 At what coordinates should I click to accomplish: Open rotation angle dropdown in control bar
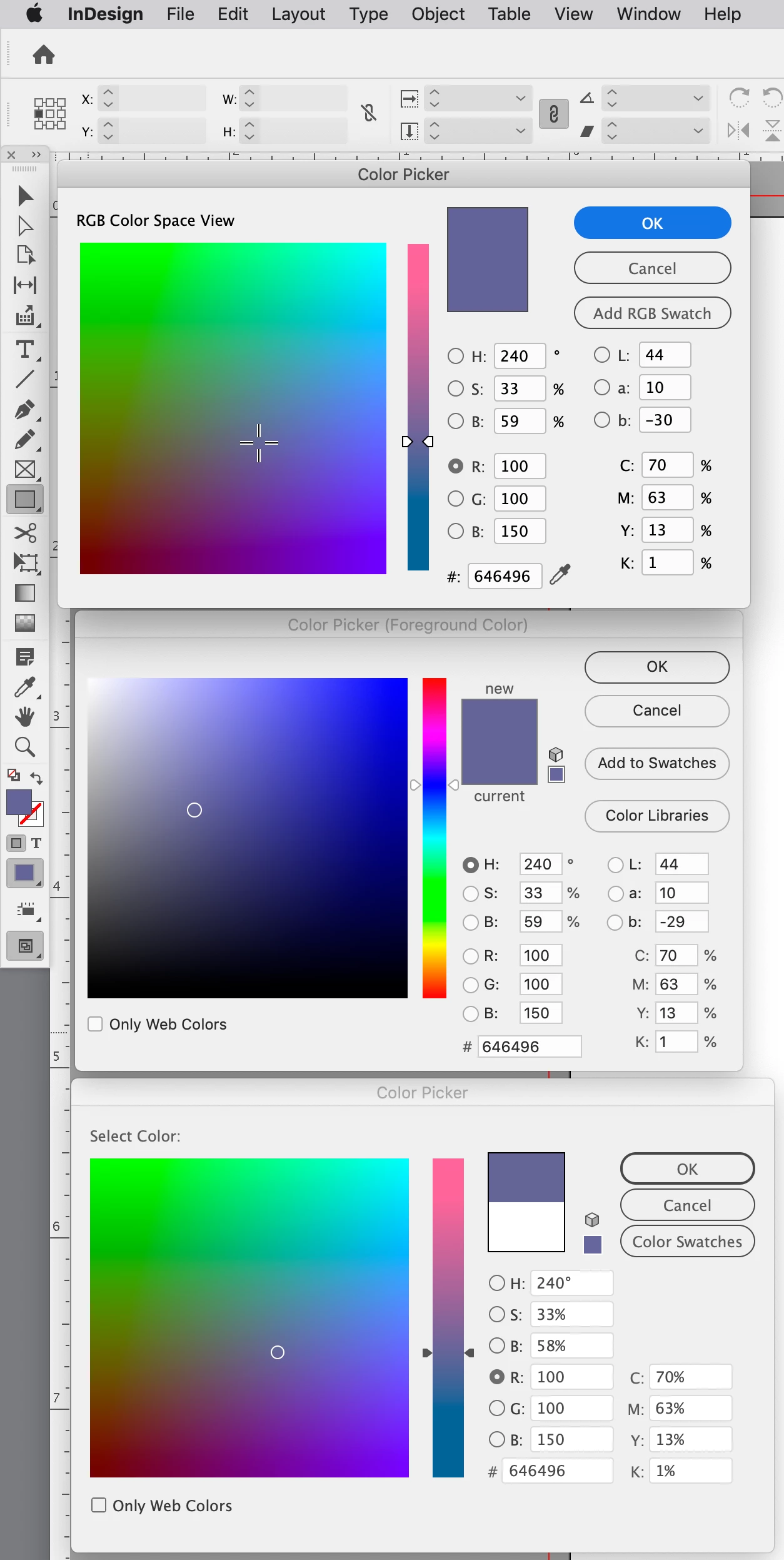point(698,98)
